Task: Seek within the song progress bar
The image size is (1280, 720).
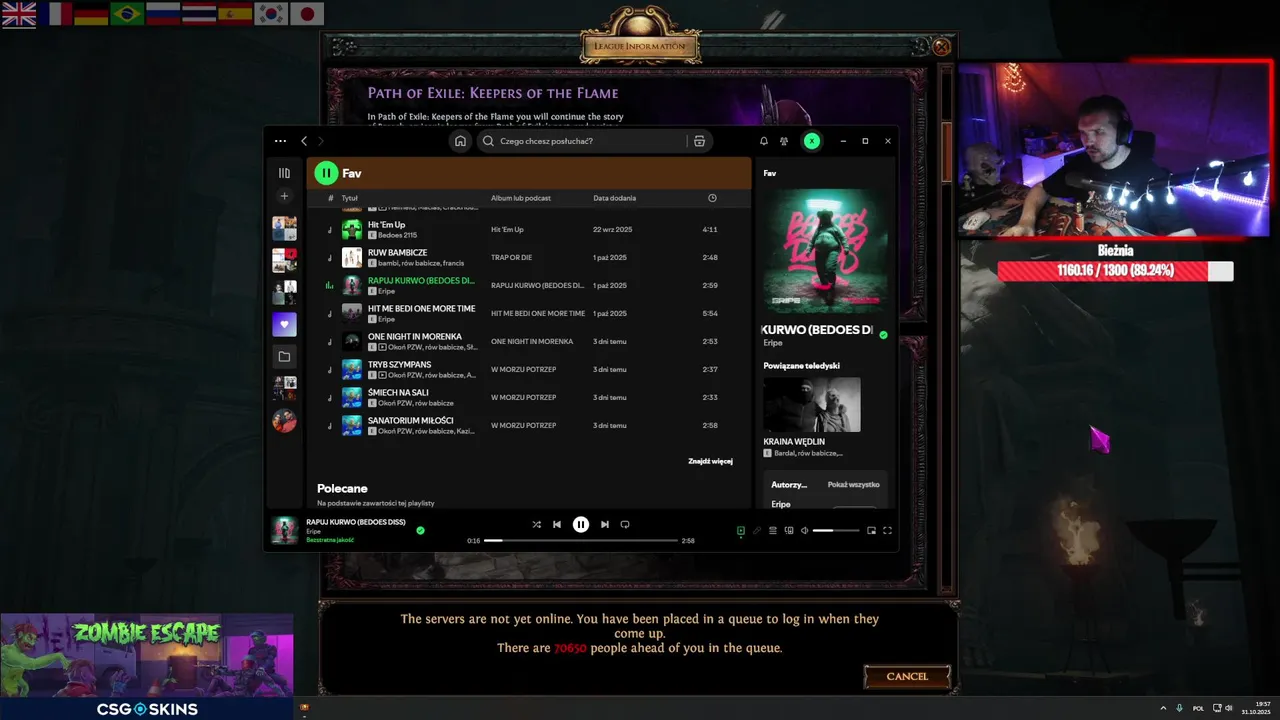Action: click(581, 540)
